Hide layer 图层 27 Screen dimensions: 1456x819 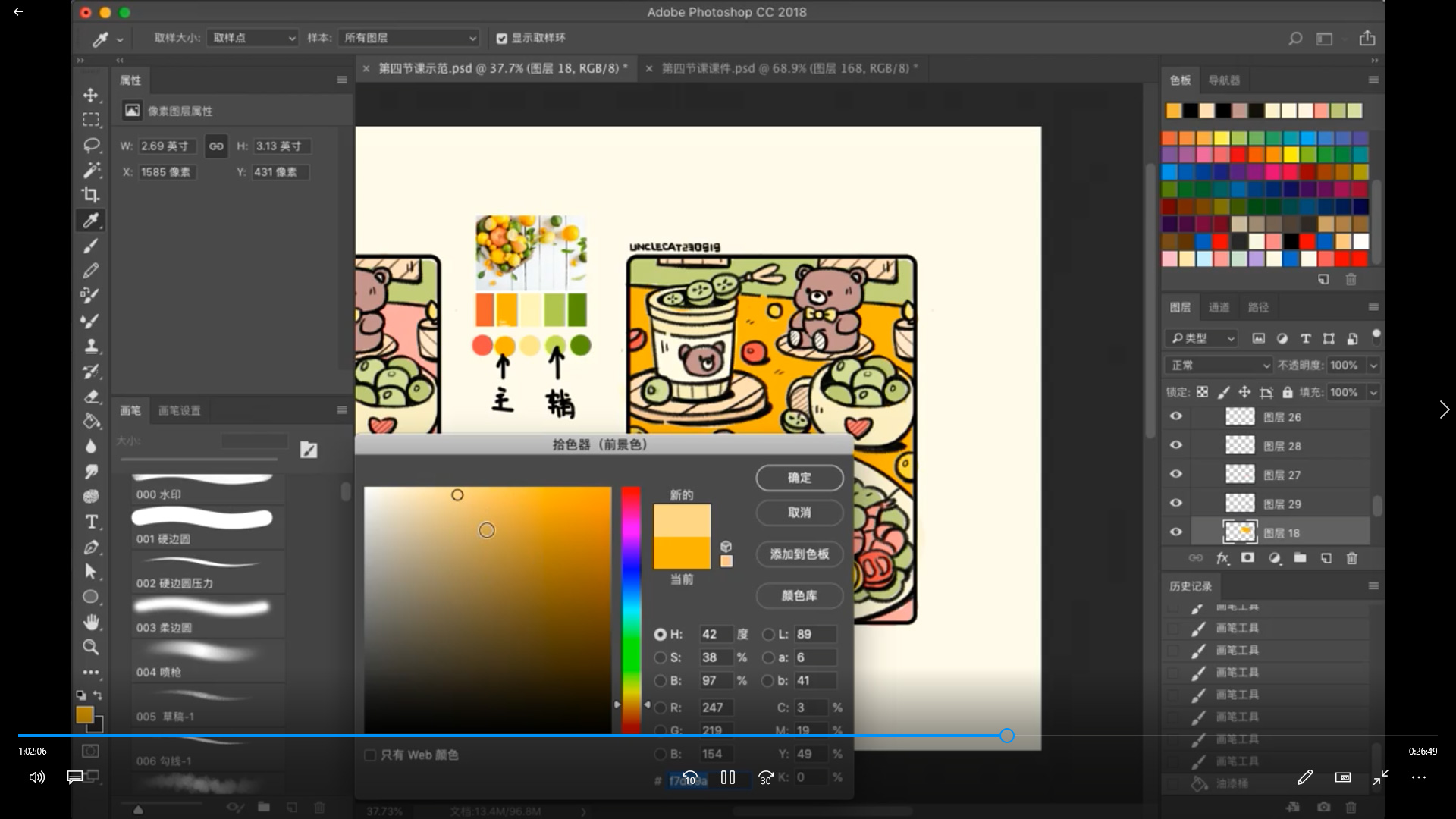[x=1175, y=474]
